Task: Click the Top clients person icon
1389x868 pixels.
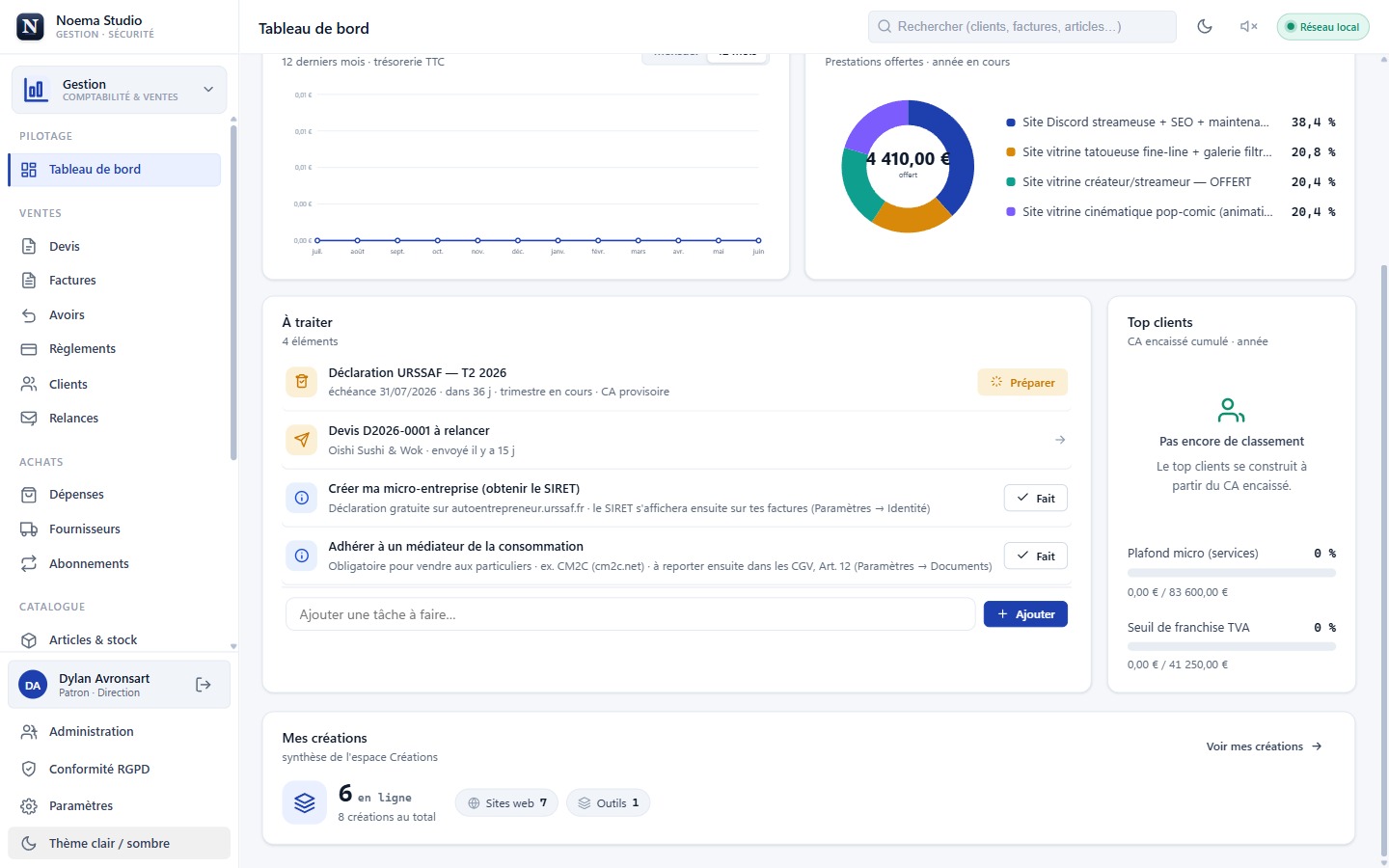Action: [1231, 411]
